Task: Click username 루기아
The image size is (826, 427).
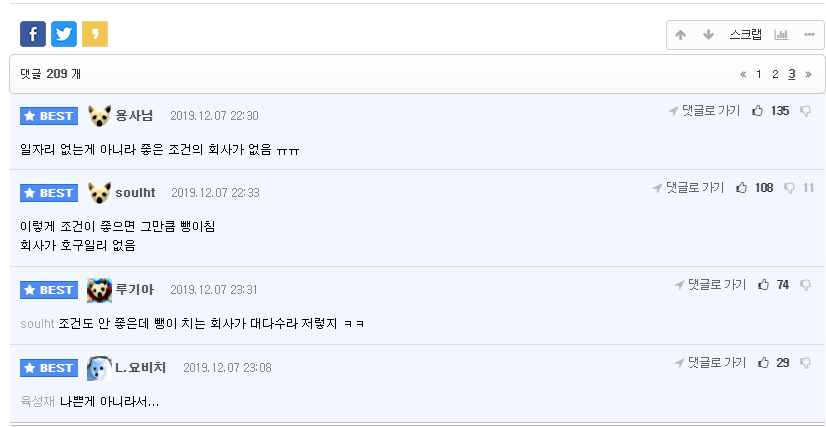Action: pos(135,290)
